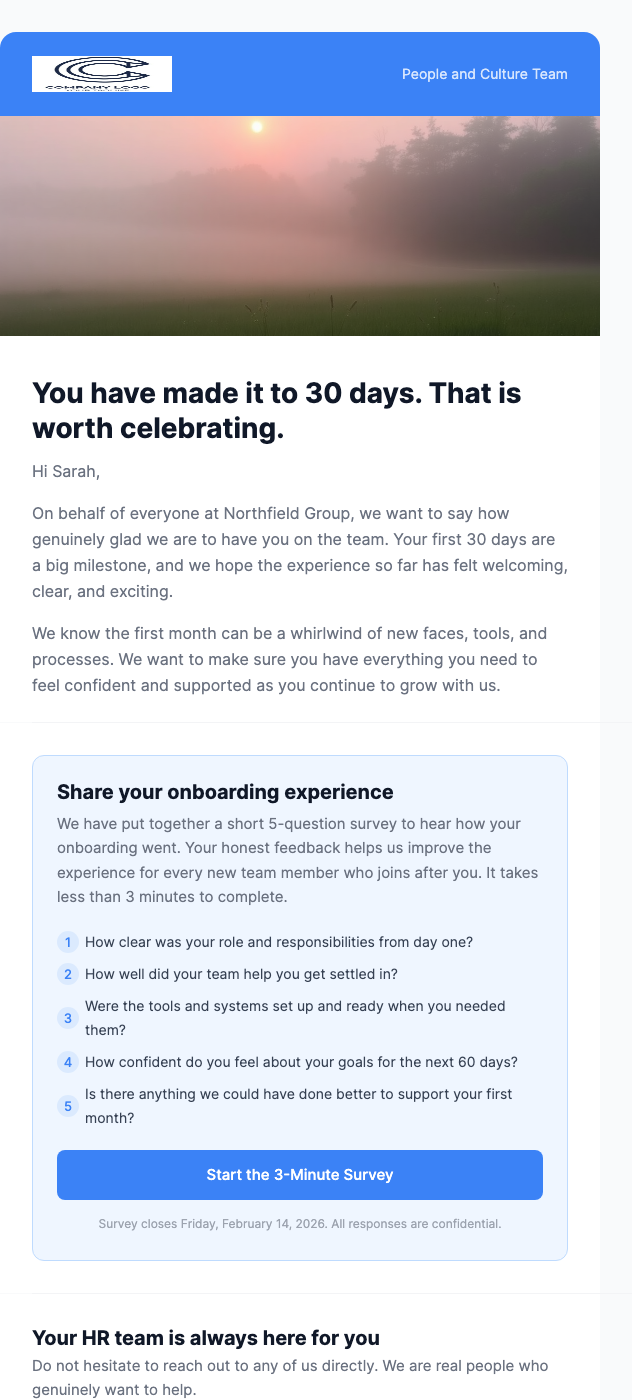Open the survey closing date notice

tap(300, 1223)
